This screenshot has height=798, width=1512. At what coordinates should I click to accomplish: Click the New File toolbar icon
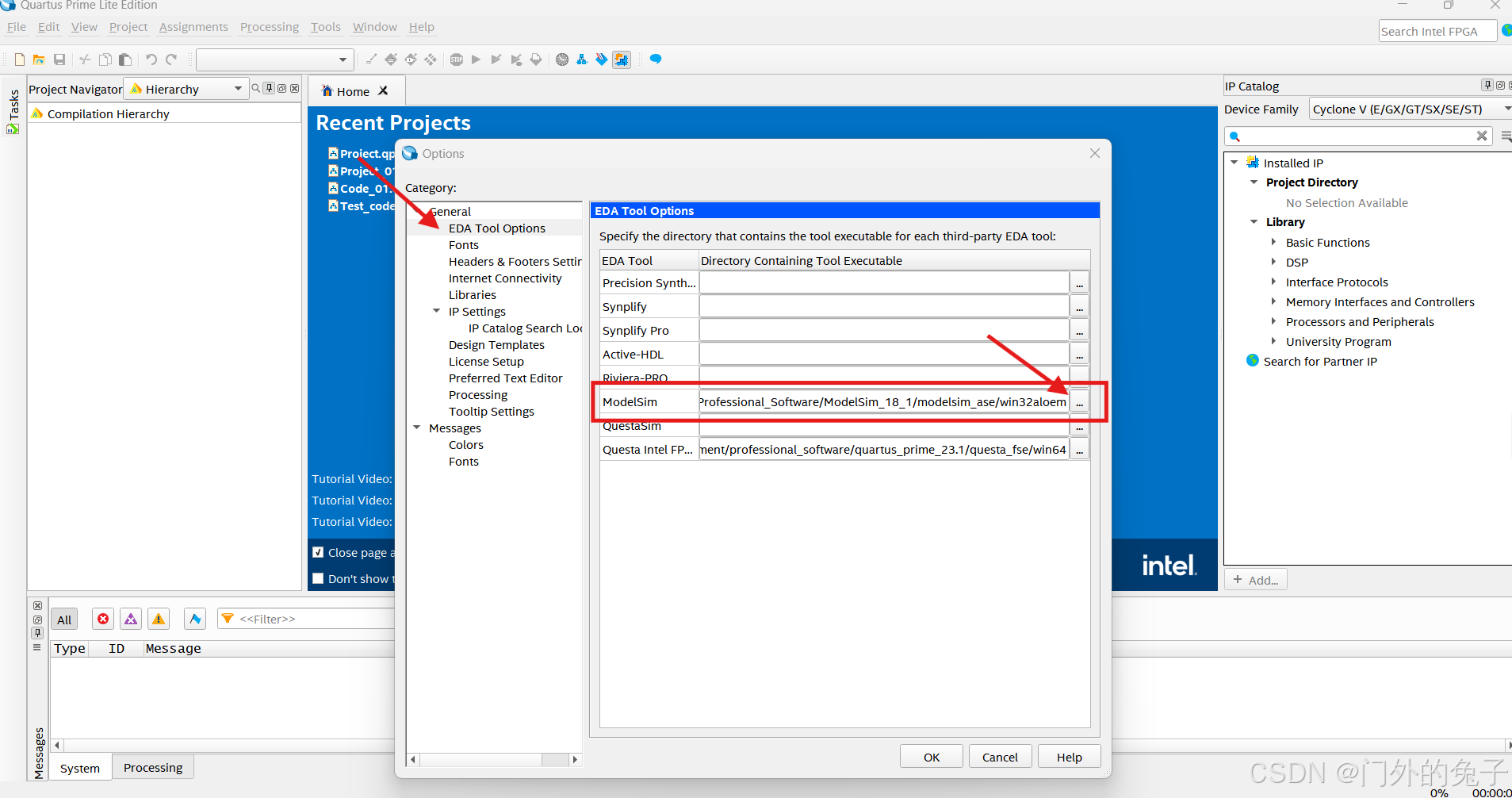coord(20,59)
